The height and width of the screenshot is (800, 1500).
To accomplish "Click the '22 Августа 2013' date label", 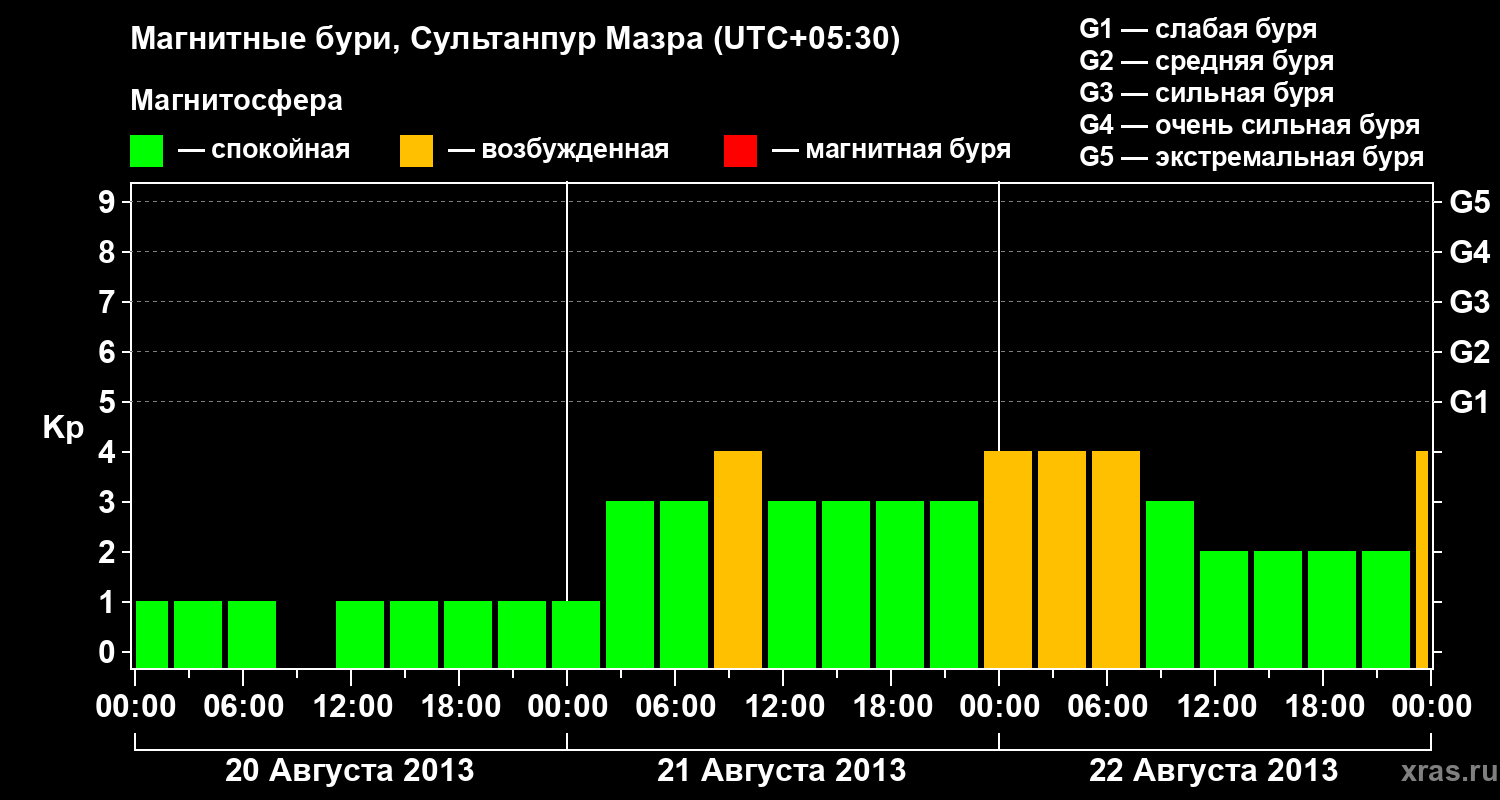I will [1213, 771].
